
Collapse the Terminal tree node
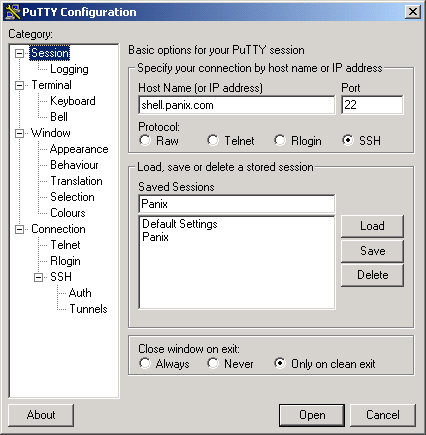[x=20, y=85]
